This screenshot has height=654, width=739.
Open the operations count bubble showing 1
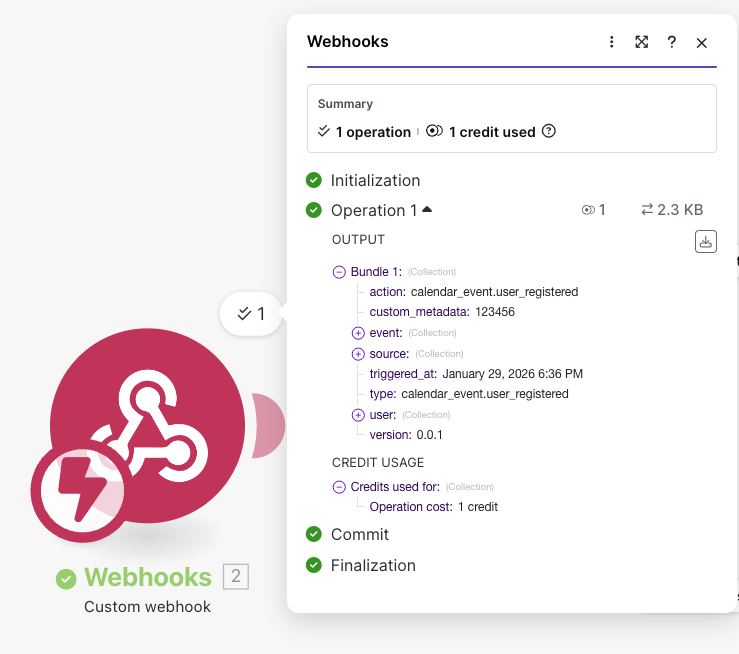(251, 314)
